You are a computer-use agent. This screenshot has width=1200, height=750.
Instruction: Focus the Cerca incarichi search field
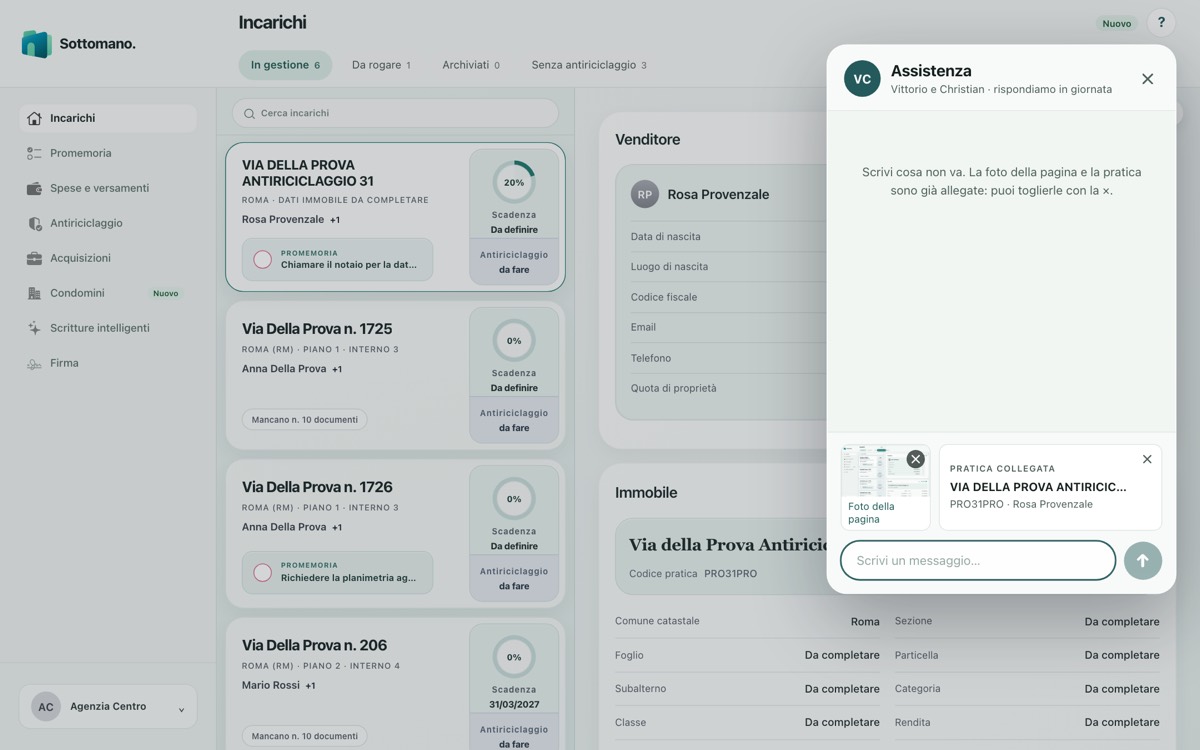pyautogui.click(x=395, y=113)
